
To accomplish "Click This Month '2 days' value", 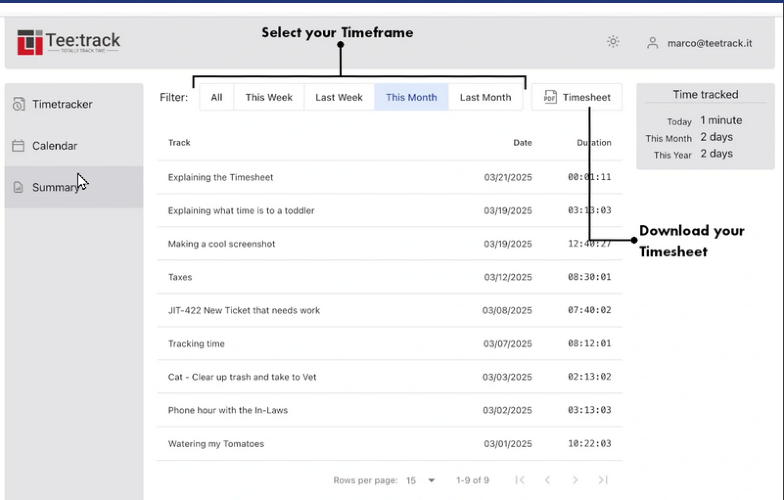I will 716,137.
